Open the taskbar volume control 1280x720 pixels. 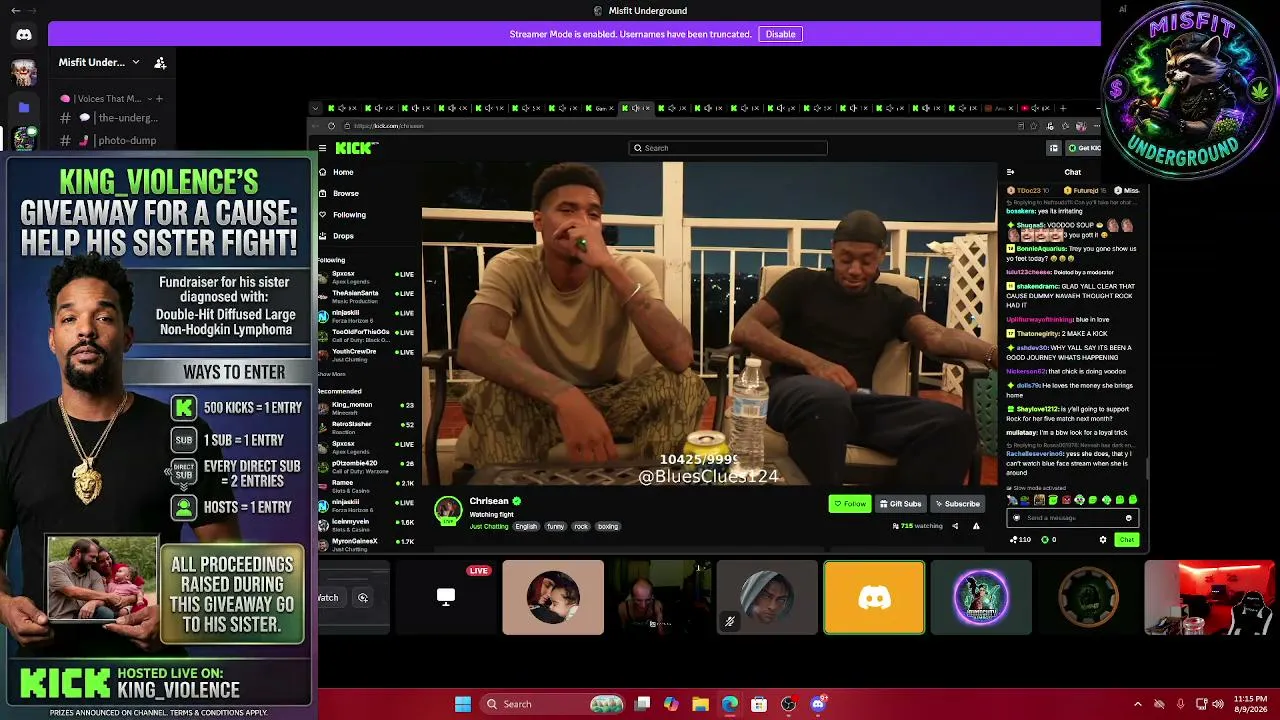tap(1219, 704)
